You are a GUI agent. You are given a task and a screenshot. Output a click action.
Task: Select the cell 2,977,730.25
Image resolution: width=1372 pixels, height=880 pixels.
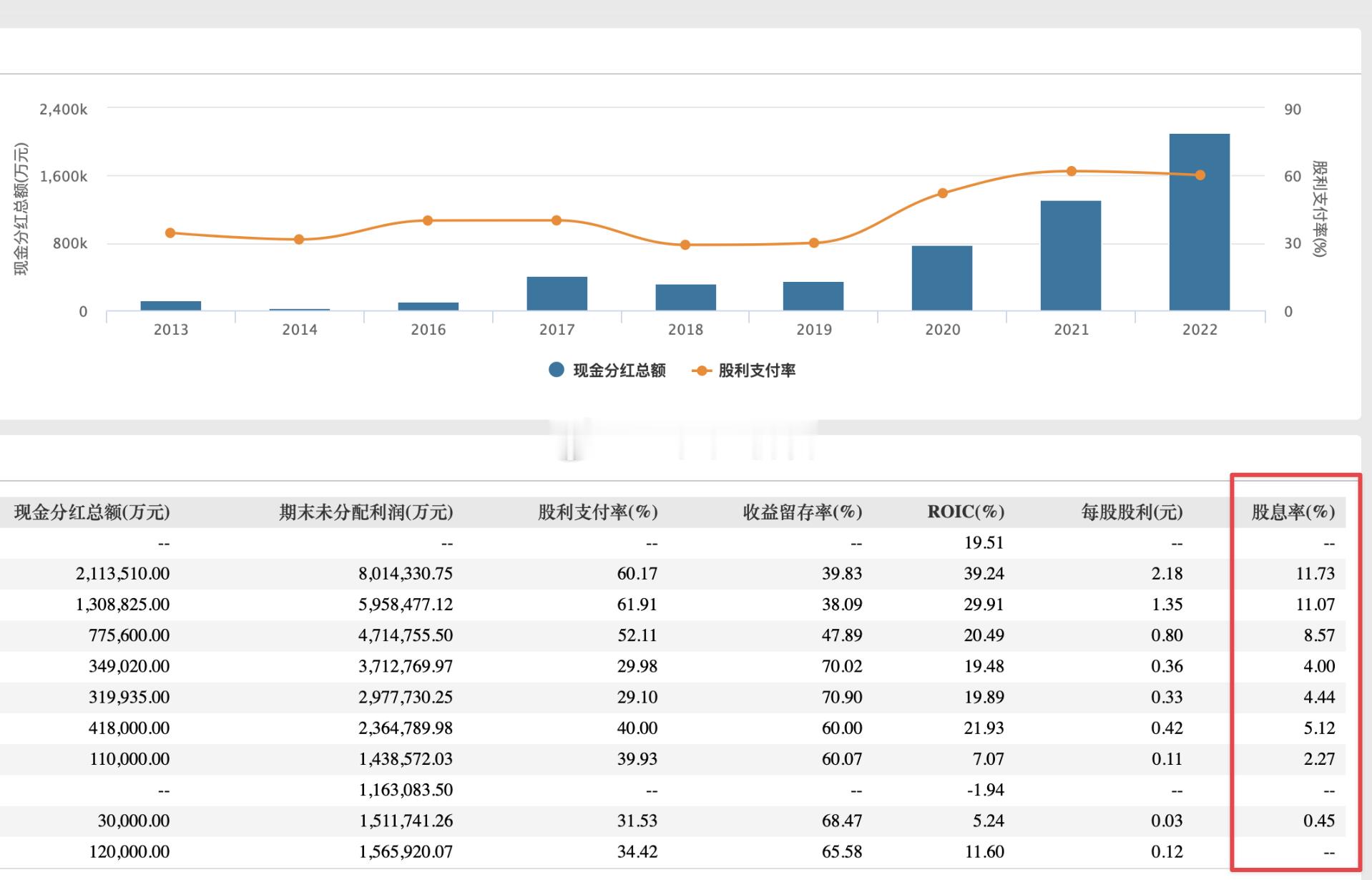point(406,697)
